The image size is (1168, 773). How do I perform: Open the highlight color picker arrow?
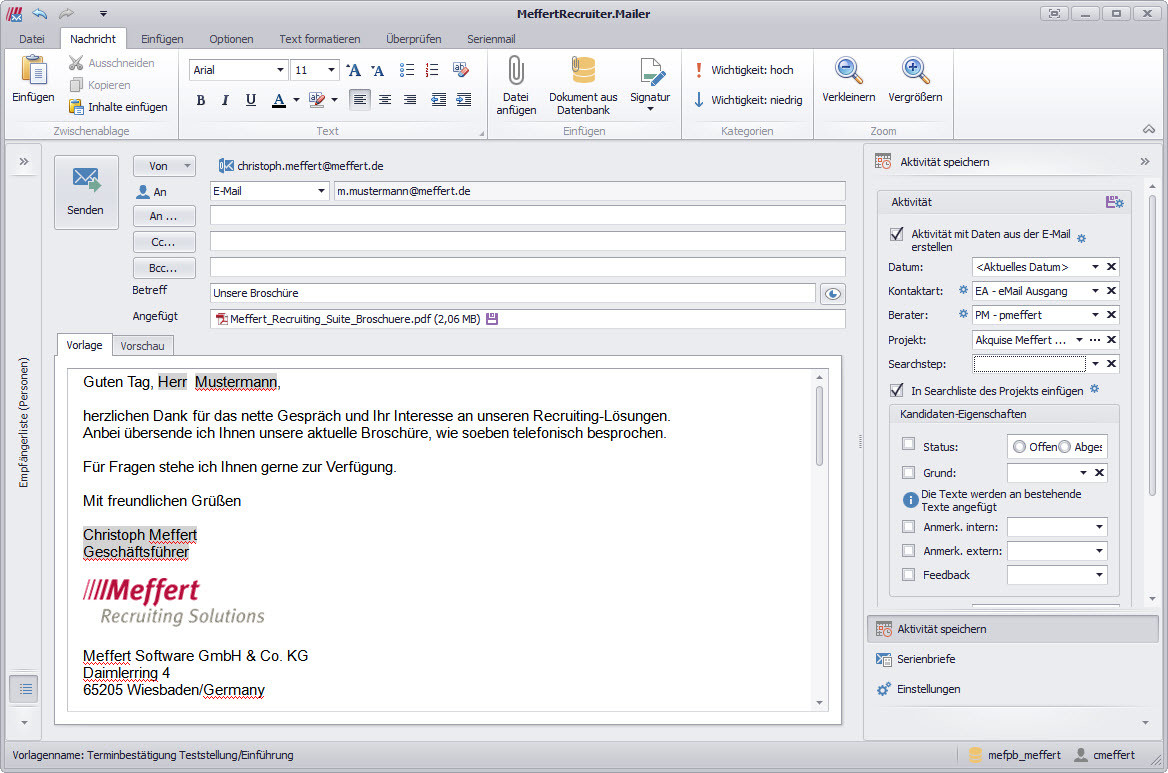coord(334,100)
